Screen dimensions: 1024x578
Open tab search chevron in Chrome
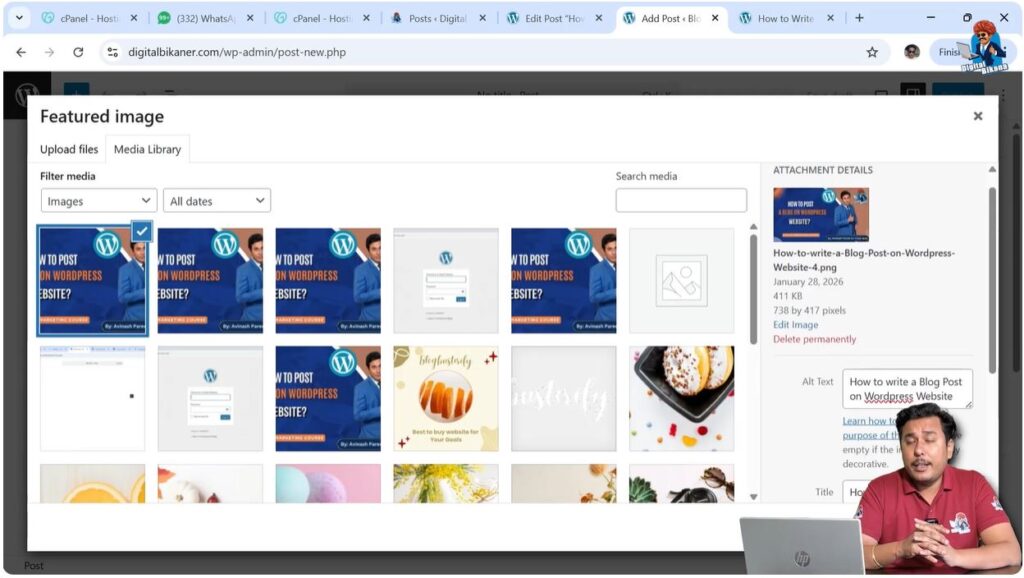click(18, 18)
